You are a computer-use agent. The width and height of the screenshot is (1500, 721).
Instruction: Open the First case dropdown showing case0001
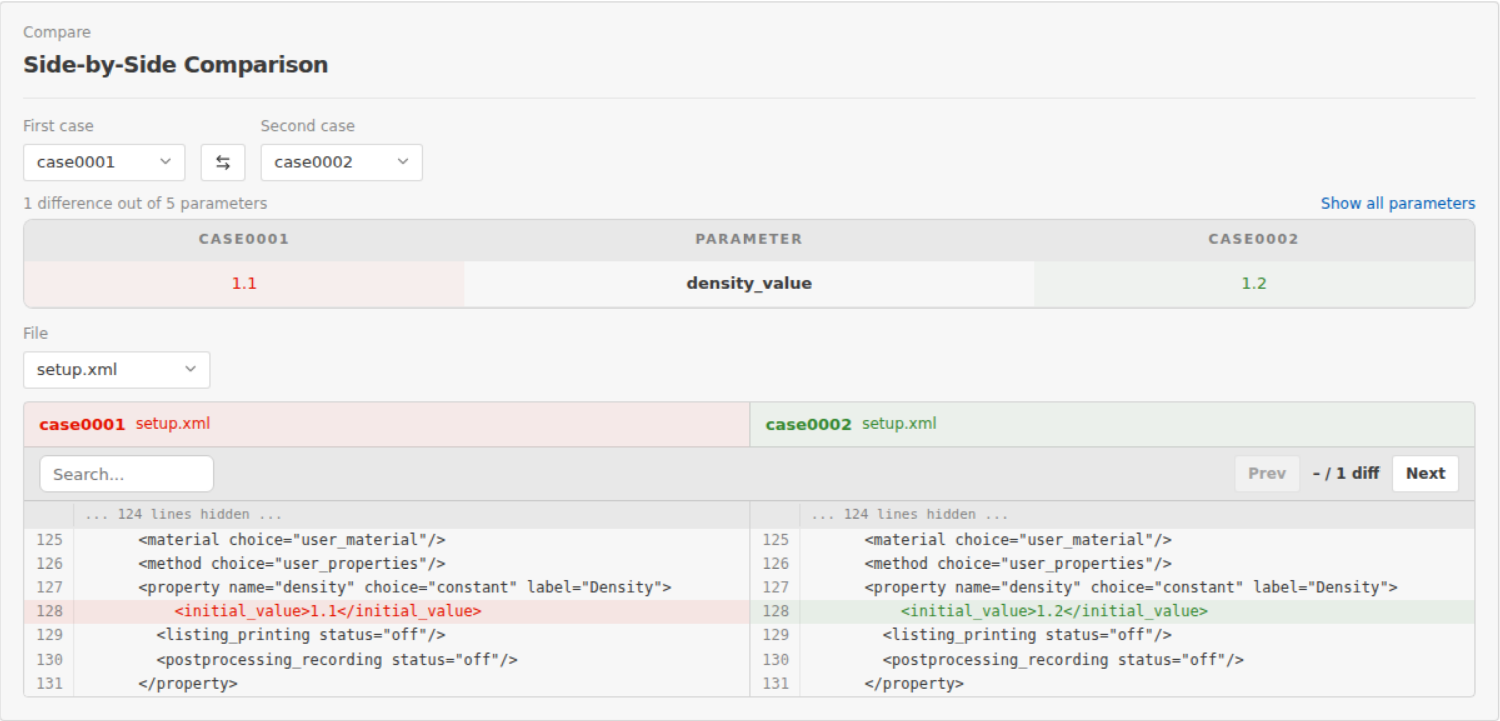coord(104,163)
